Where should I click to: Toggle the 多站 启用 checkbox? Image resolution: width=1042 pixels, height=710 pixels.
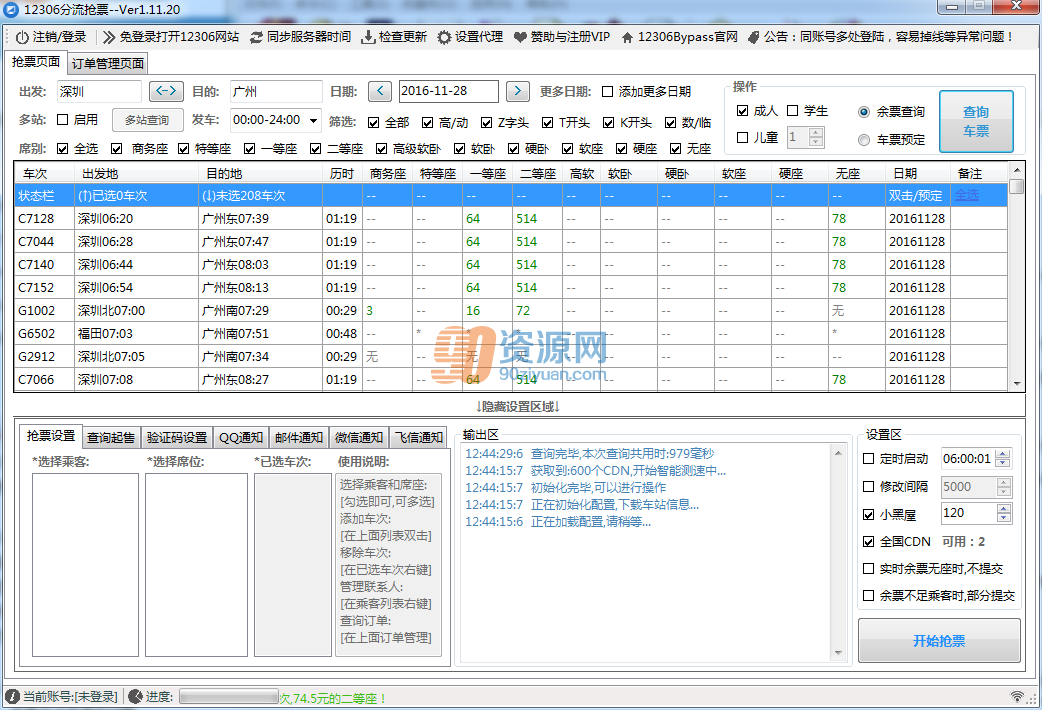click(x=62, y=120)
